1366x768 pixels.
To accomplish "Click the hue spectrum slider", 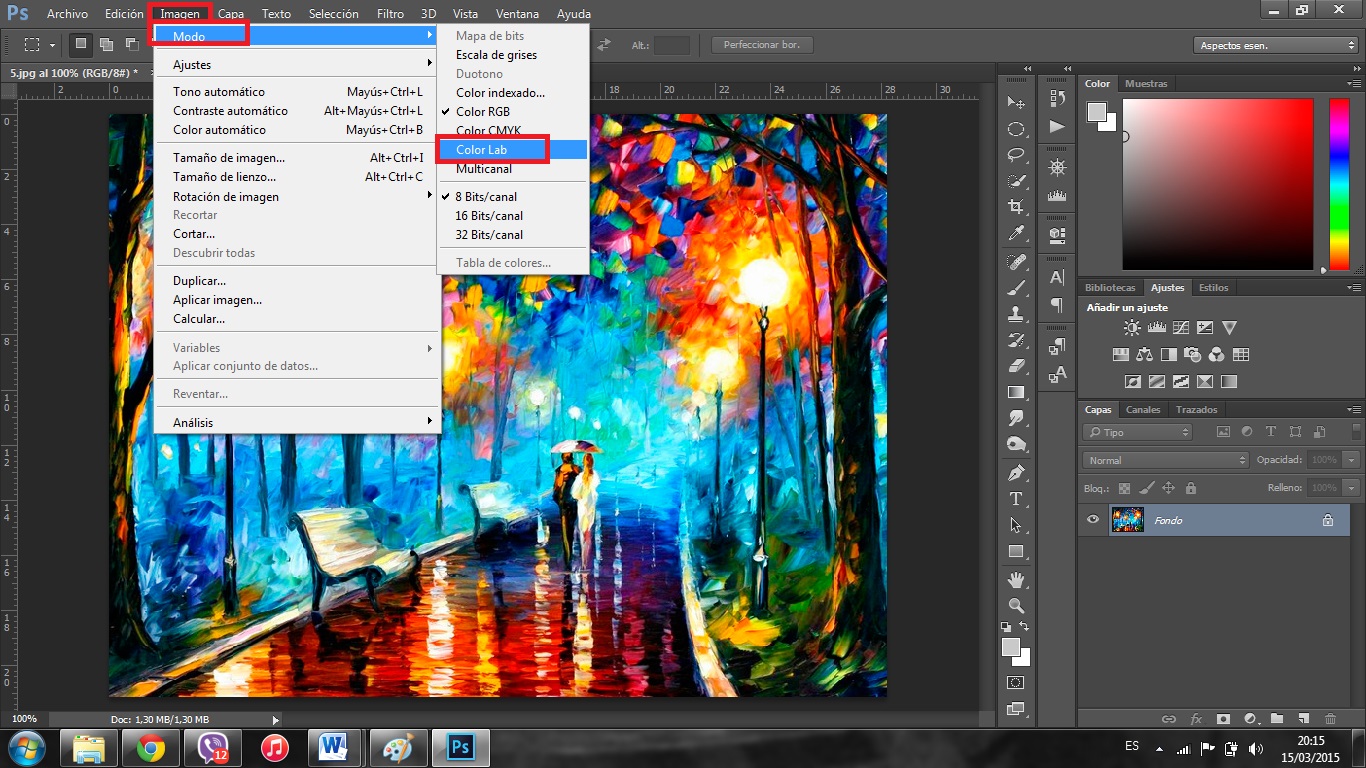I will tap(1339, 184).
